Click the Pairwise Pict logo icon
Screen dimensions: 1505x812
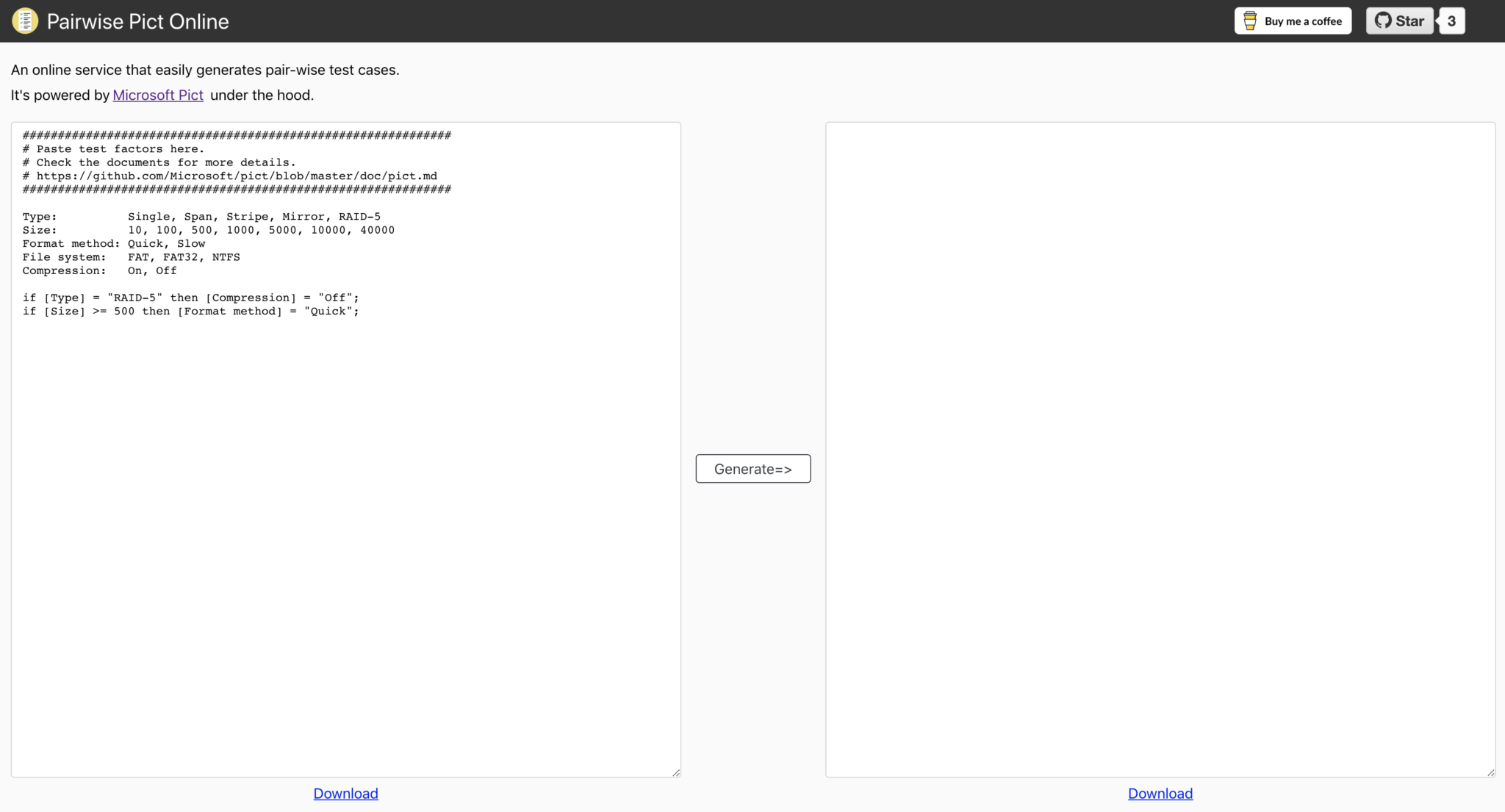coord(25,21)
